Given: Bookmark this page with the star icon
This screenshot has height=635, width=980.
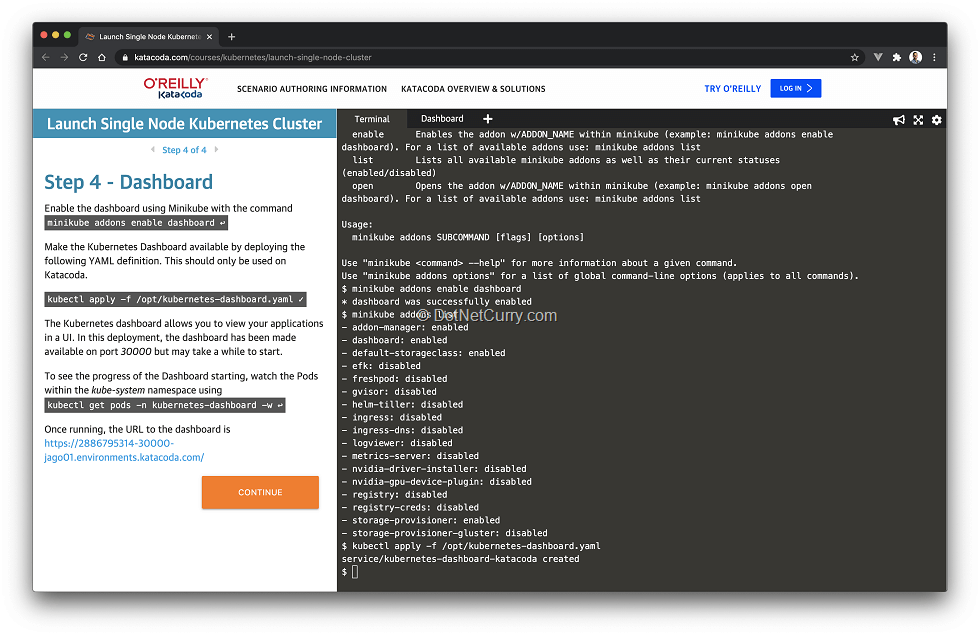Looking at the screenshot, I should point(855,58).
